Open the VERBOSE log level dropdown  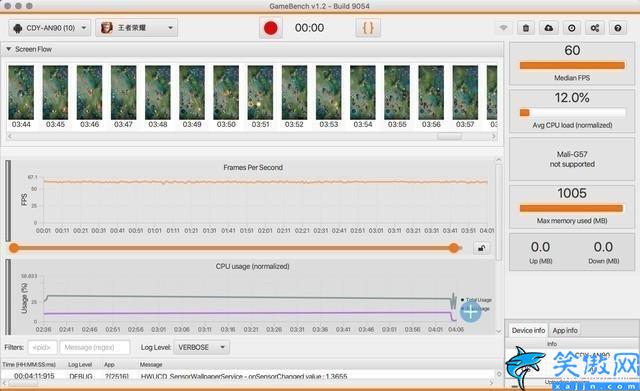click(201, 347)
